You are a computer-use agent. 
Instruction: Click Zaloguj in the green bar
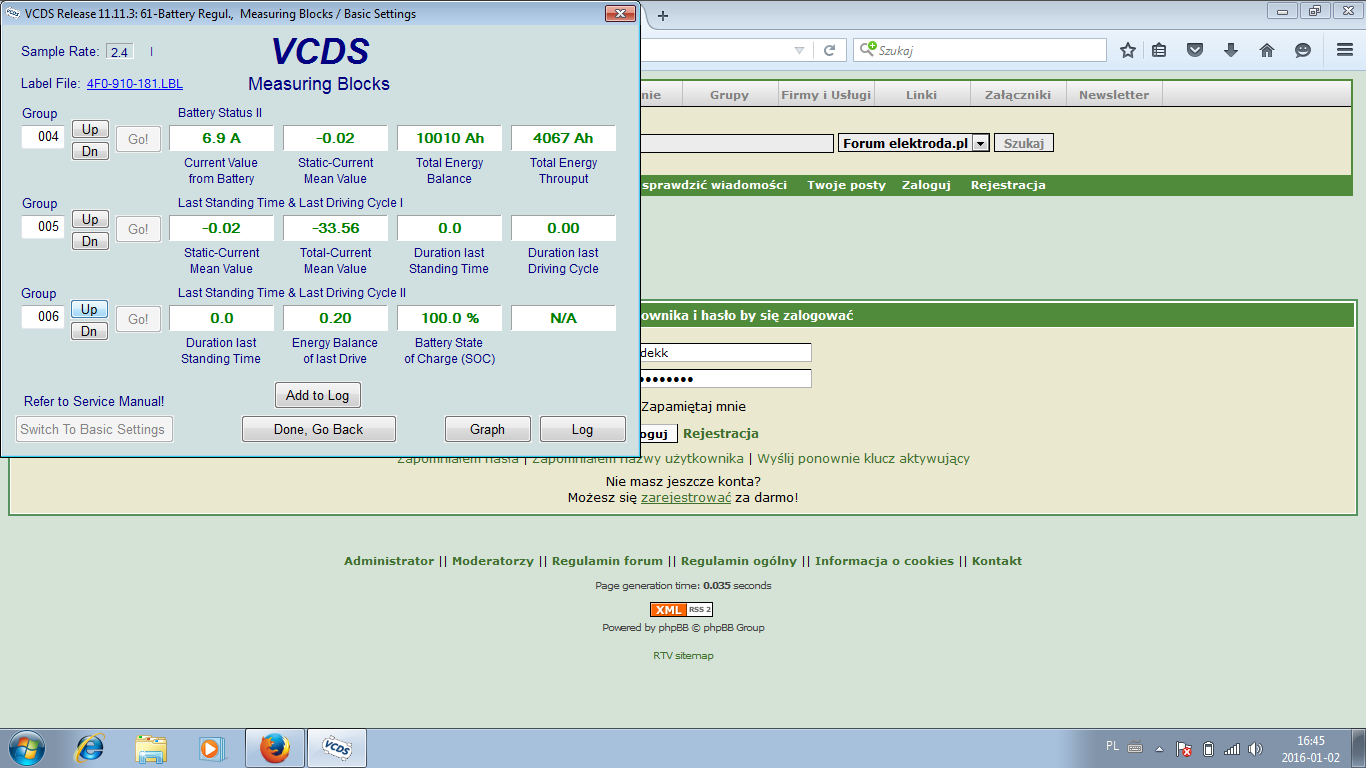pos(926,185)
